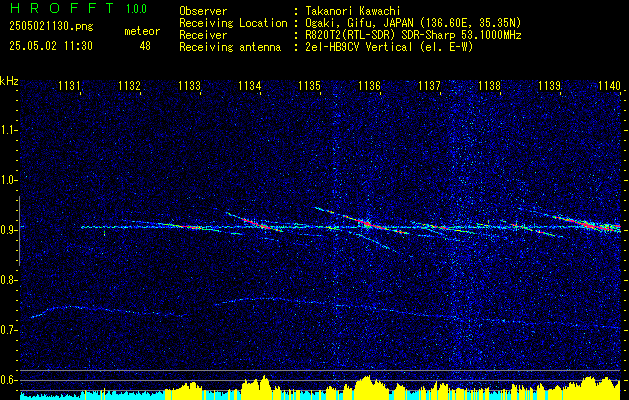Click the meteor label

click(142, 31)
